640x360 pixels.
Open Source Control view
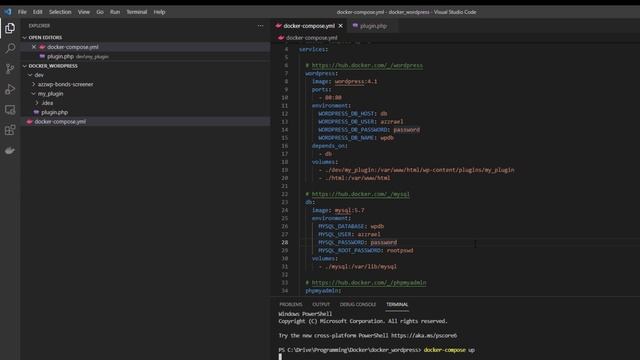click(10, 69)
